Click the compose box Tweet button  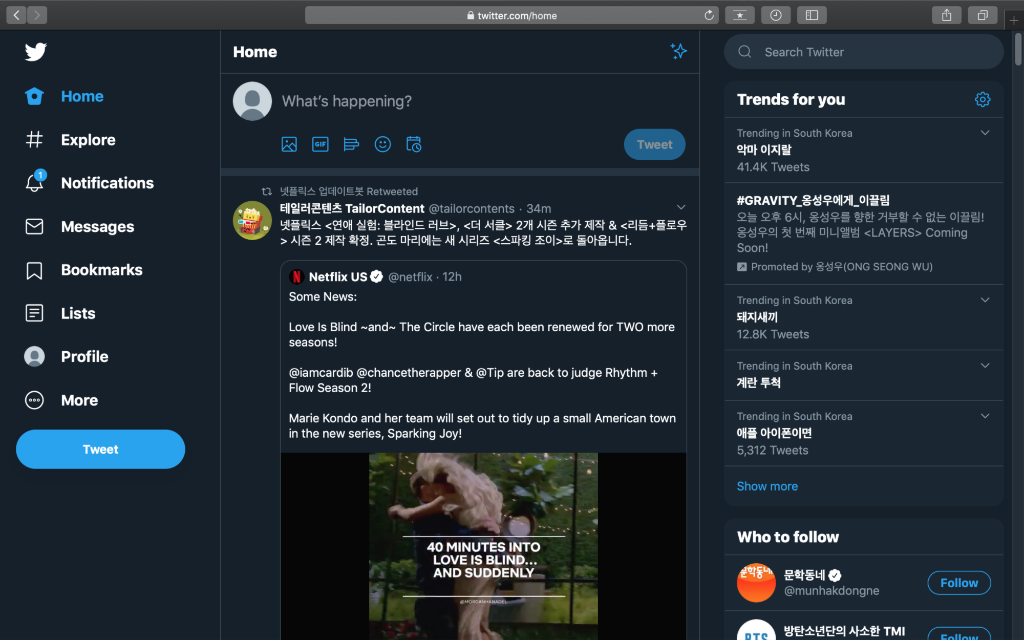pyautogui.click(x=654, y=144)
